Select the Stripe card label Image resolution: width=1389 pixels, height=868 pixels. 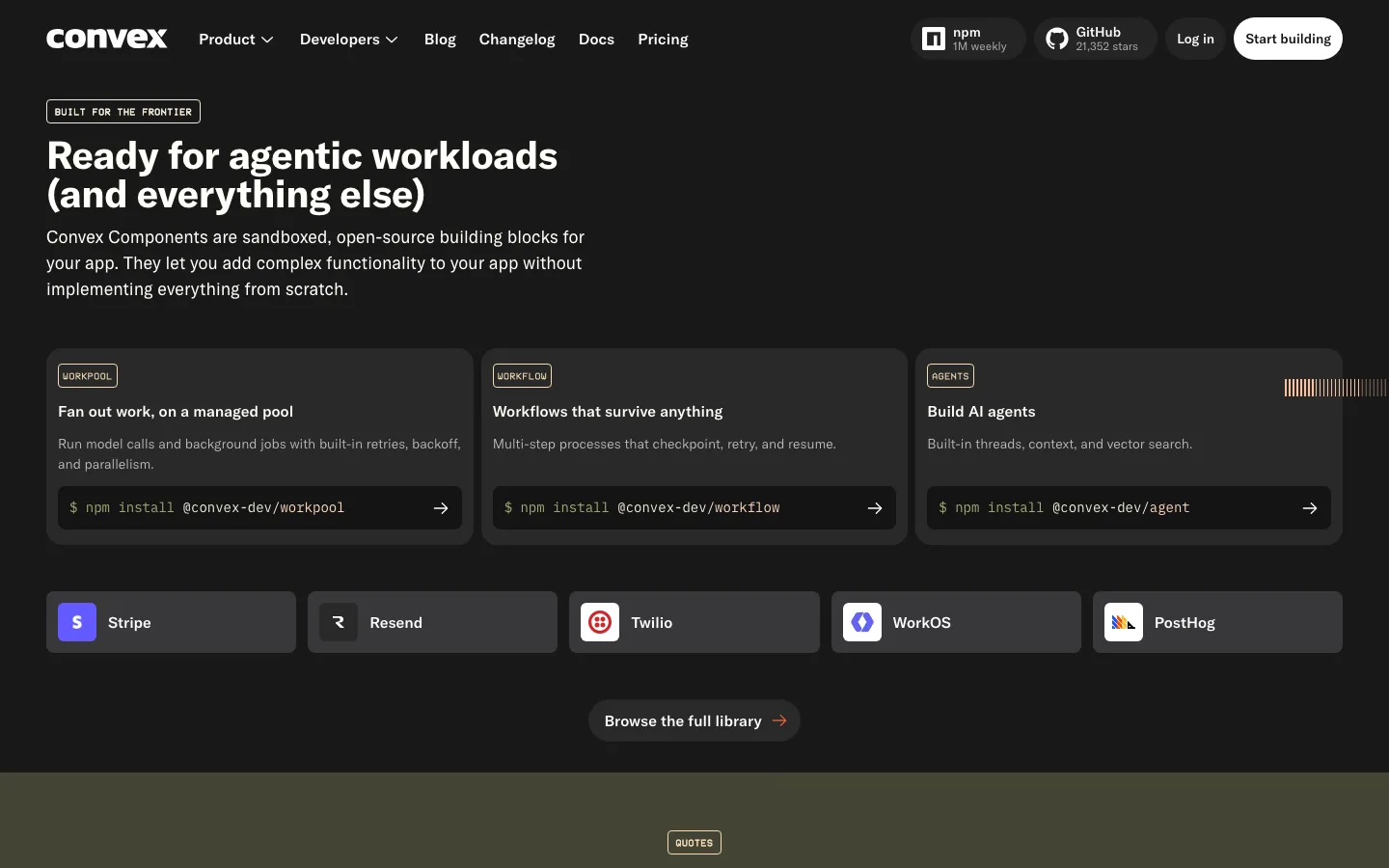pos(129,623)
